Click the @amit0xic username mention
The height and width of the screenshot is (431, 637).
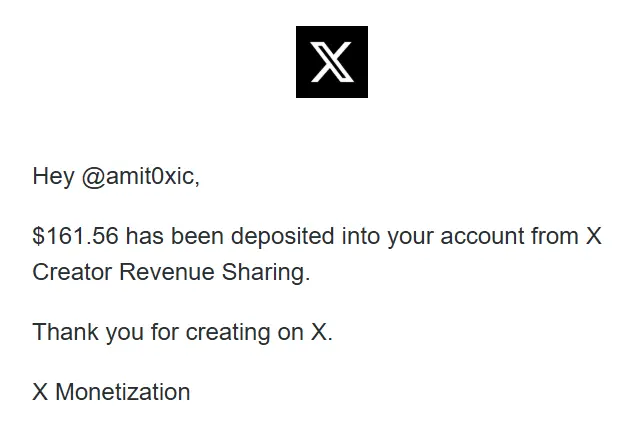point(139,177)
